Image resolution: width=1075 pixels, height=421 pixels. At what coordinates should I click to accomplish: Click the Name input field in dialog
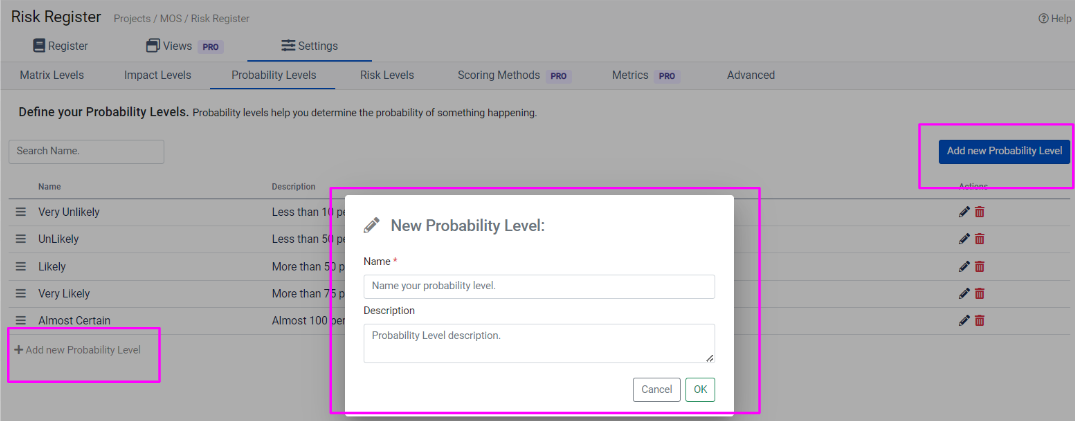pos(539,286)
